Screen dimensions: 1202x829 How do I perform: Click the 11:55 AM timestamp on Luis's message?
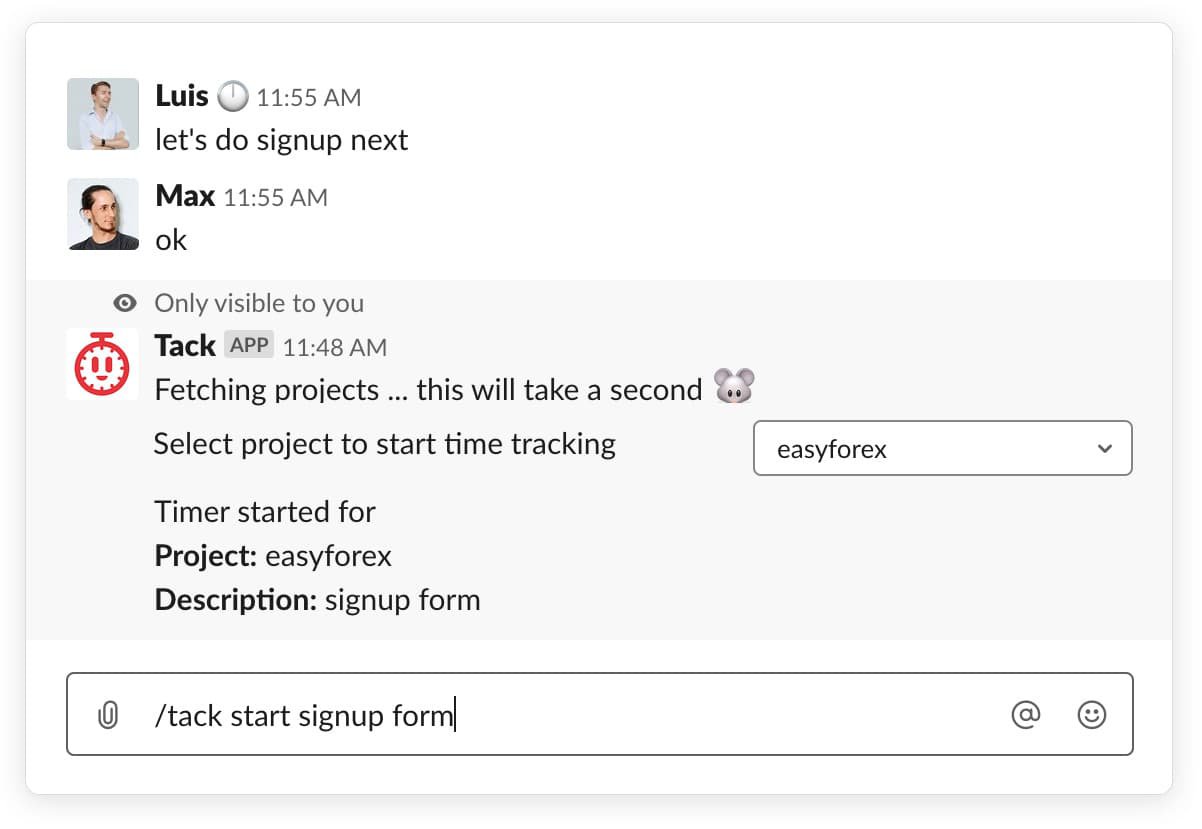[309, 98]
